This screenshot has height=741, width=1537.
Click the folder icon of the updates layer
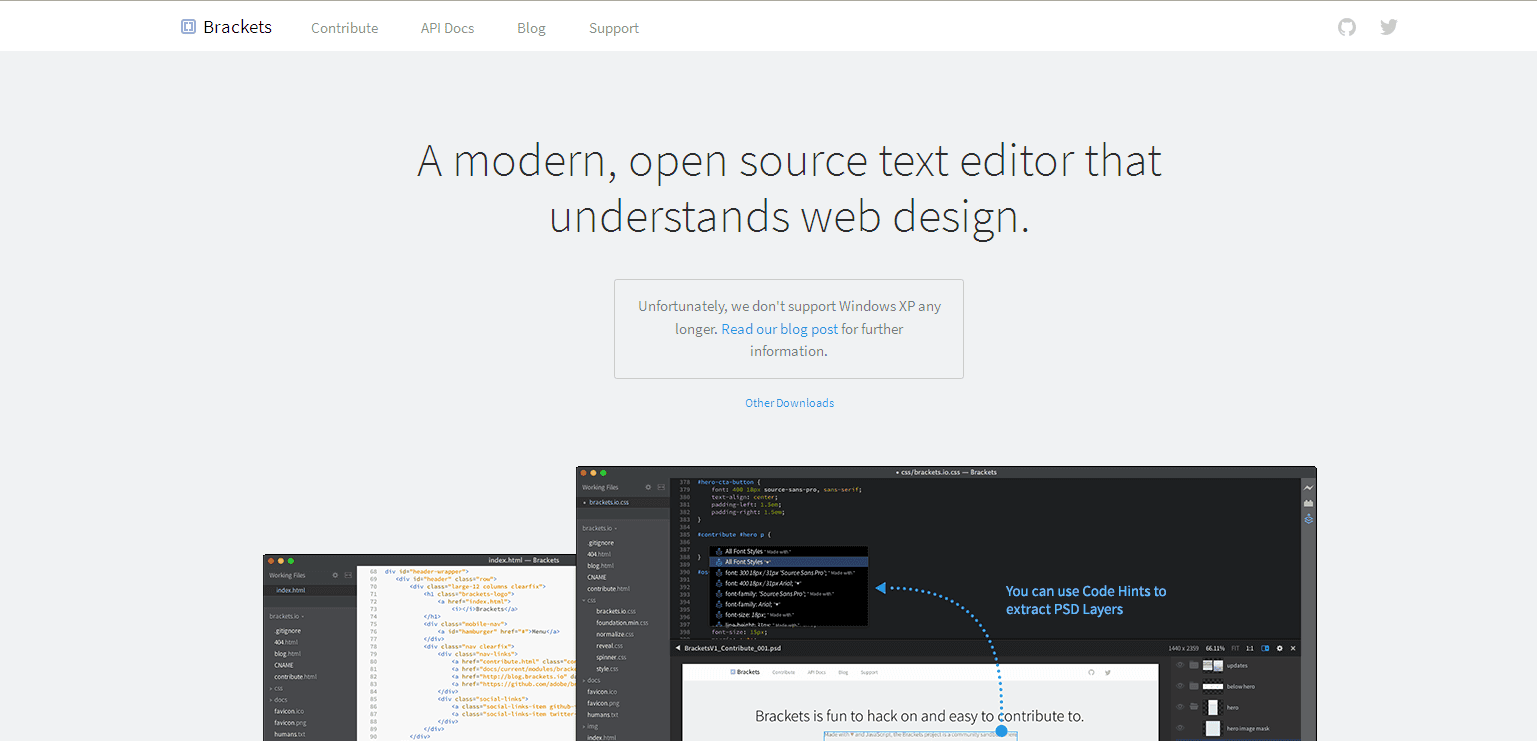pyautogui.click(x=1193, y=665)
